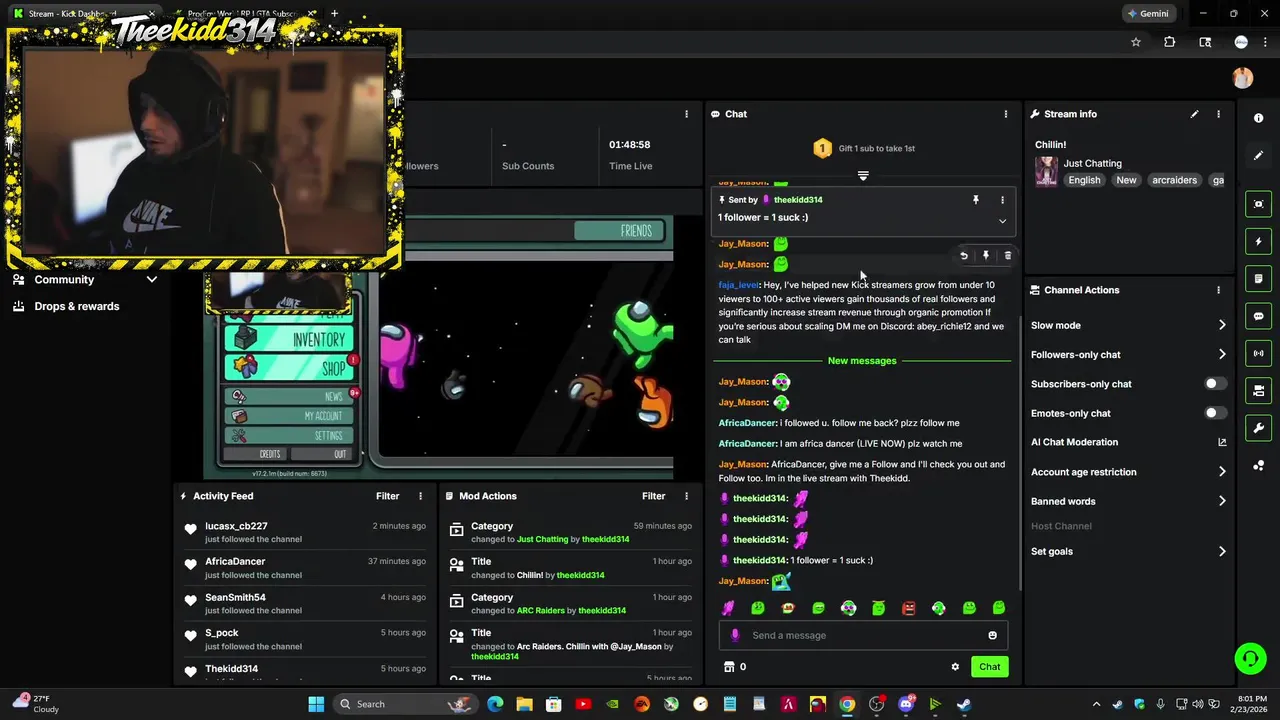Open the chat shop icon
The height and width of the screenshot is (720, 1280).
coord(729,667)
